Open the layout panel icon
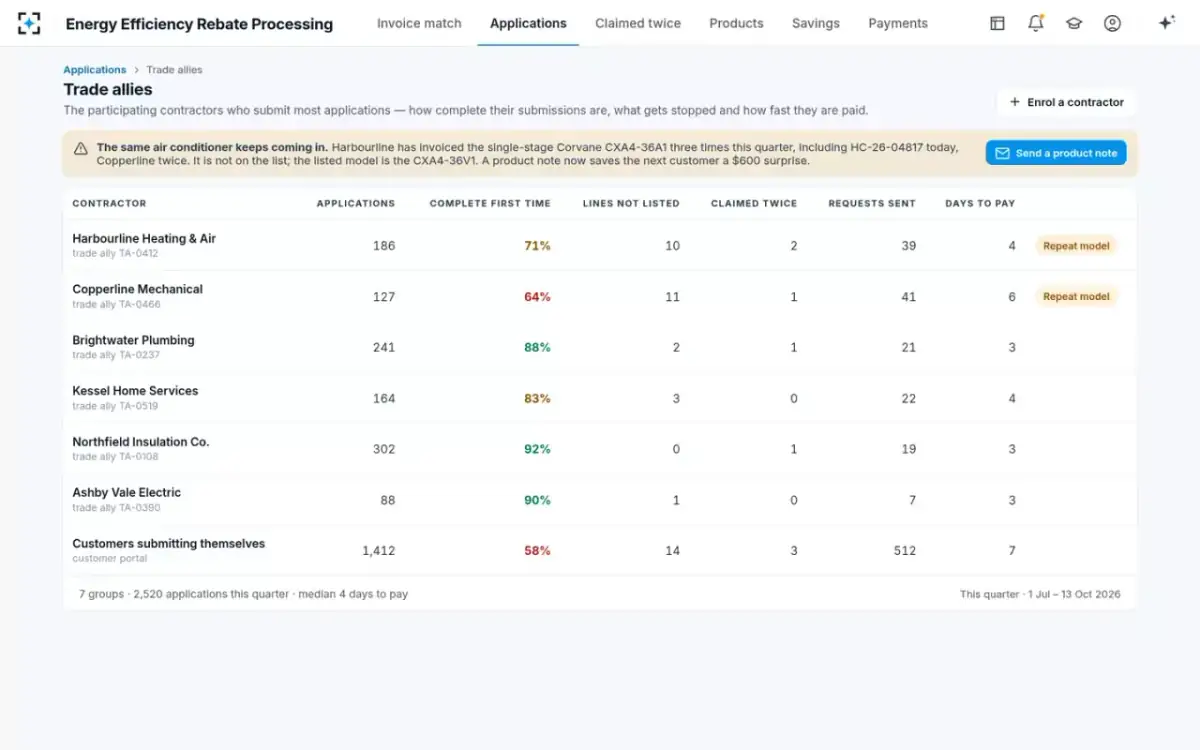1200x750 pixels. click(x=997, y=23)
